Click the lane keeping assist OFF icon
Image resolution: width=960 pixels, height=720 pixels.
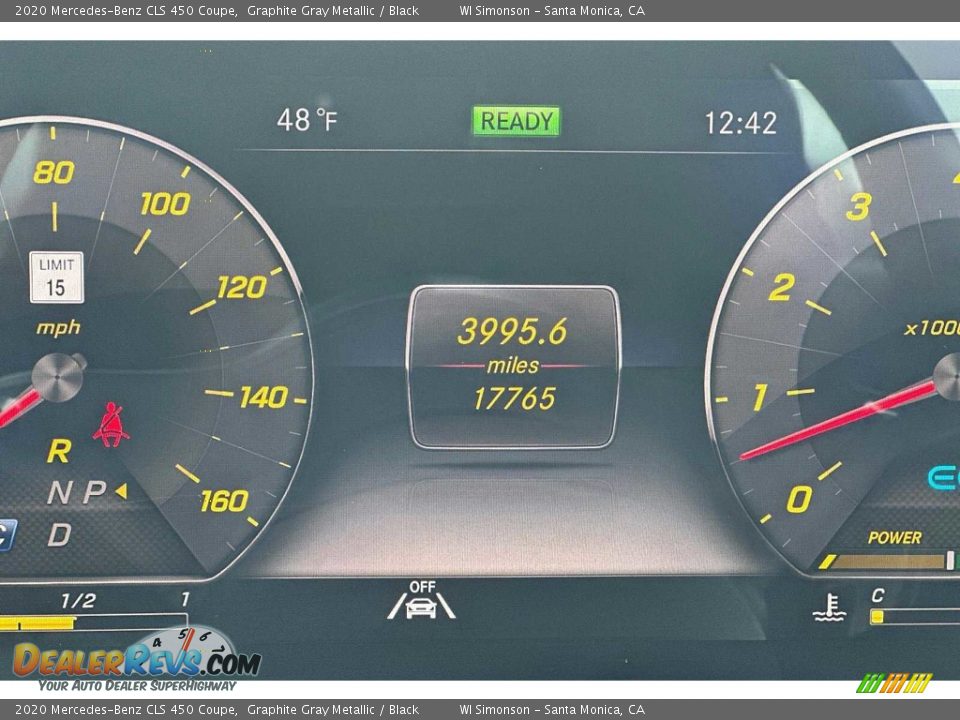pos(422,600)
